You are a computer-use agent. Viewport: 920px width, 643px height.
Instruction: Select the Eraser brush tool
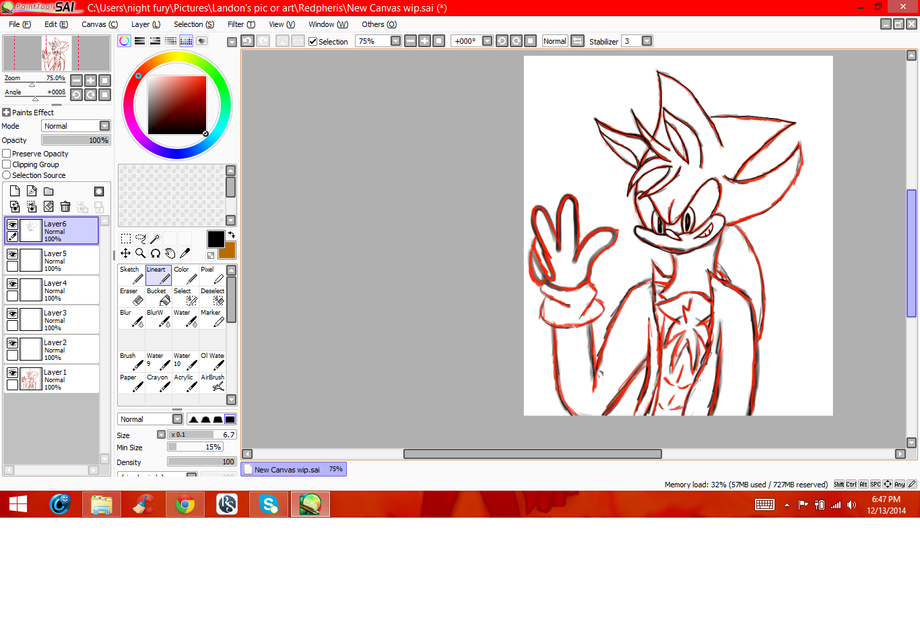(x=131, y=296)
